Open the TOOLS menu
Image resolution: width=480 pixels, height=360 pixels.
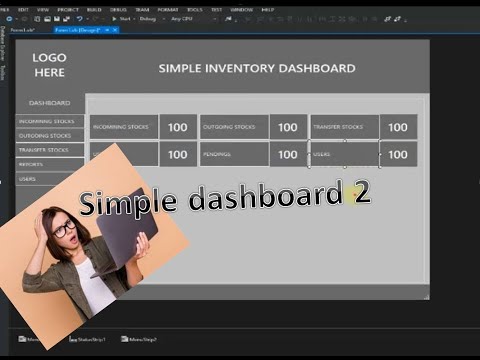(195, 10)
